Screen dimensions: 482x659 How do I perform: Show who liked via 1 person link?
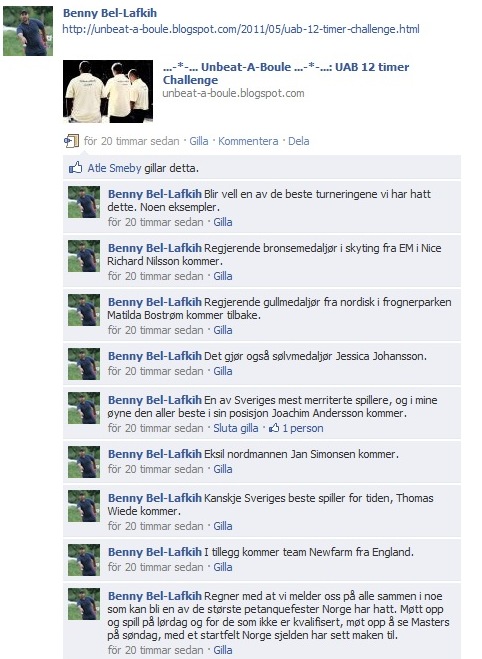pyautogui.click(x=303, y=428)
